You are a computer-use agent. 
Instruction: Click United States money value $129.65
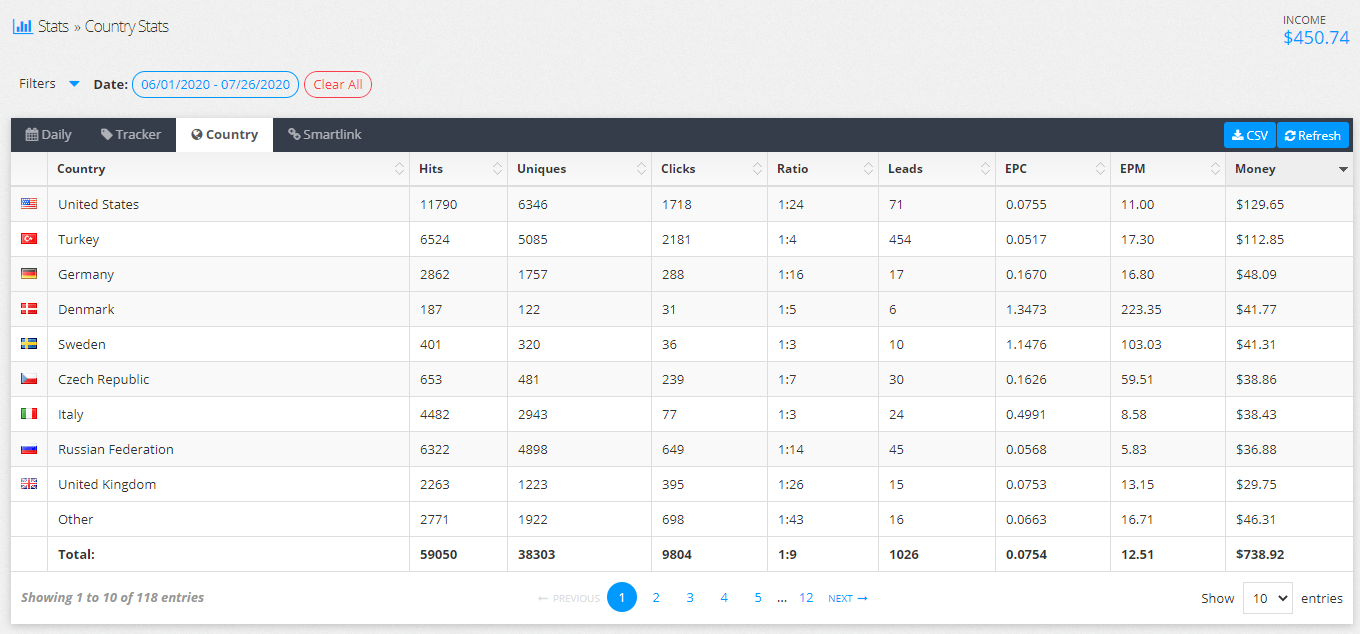1260,204
